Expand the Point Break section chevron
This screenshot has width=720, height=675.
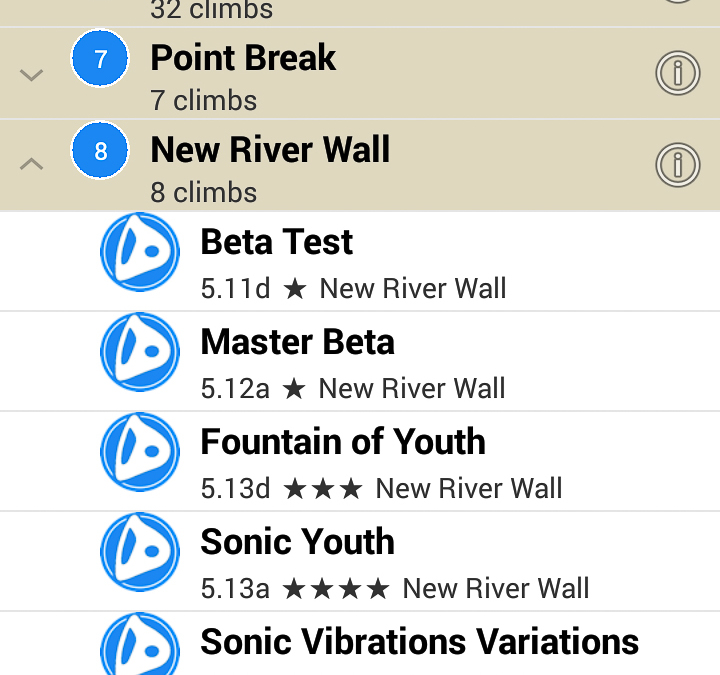point(32,74)
